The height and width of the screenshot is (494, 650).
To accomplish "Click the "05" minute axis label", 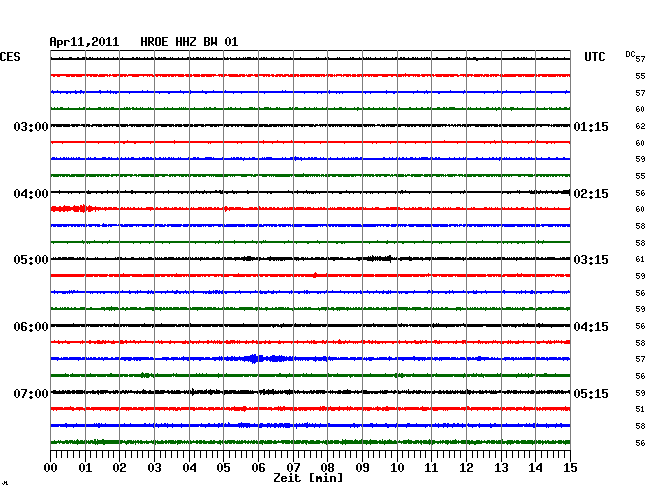I will point(223,468).
